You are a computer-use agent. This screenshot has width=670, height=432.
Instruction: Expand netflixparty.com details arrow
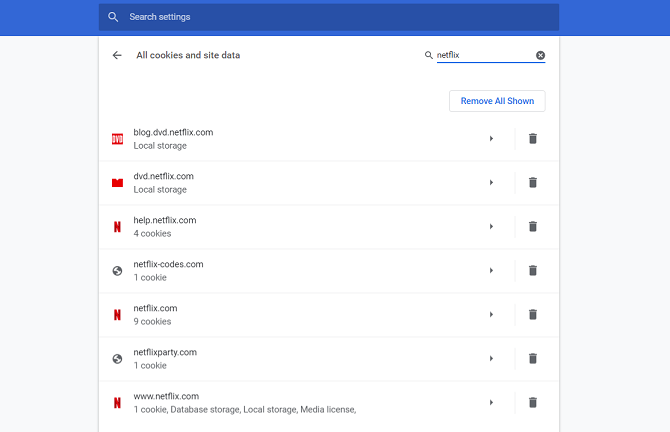click(x=491, y=359)
